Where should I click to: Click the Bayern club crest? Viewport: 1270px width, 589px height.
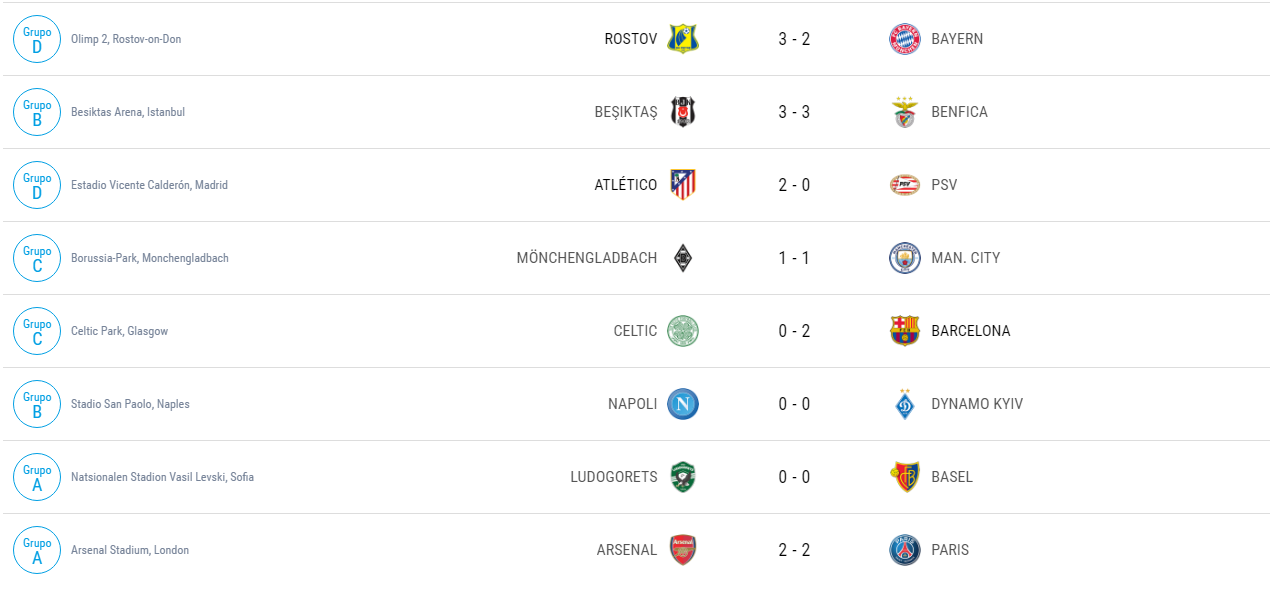905,39
